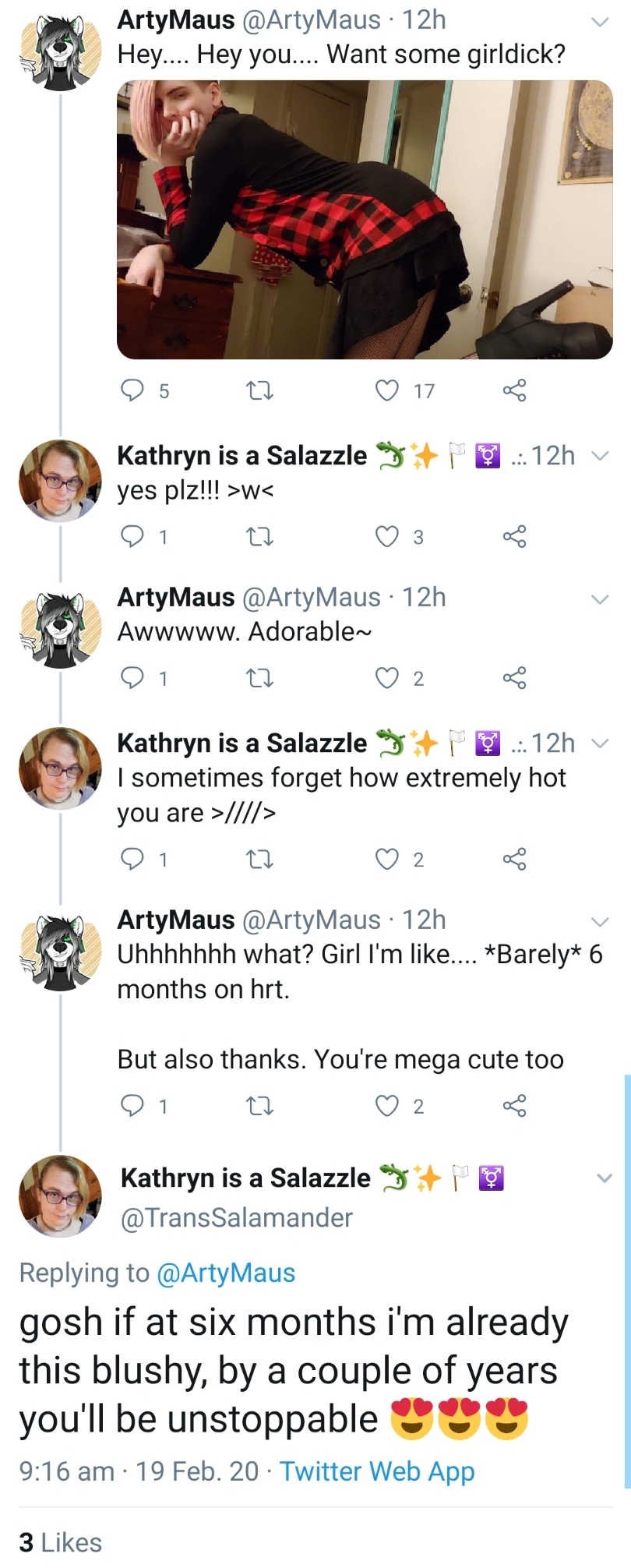631x1568 pixels.
Task: Like the 'Awwwww. Adorable~' tweet
Action: 387,678
